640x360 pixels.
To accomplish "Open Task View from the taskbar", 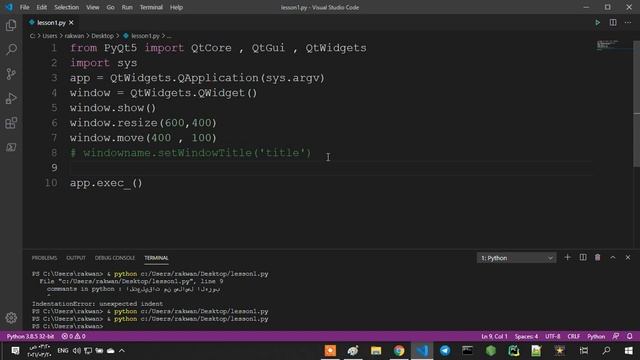I will tap(584, 350).
